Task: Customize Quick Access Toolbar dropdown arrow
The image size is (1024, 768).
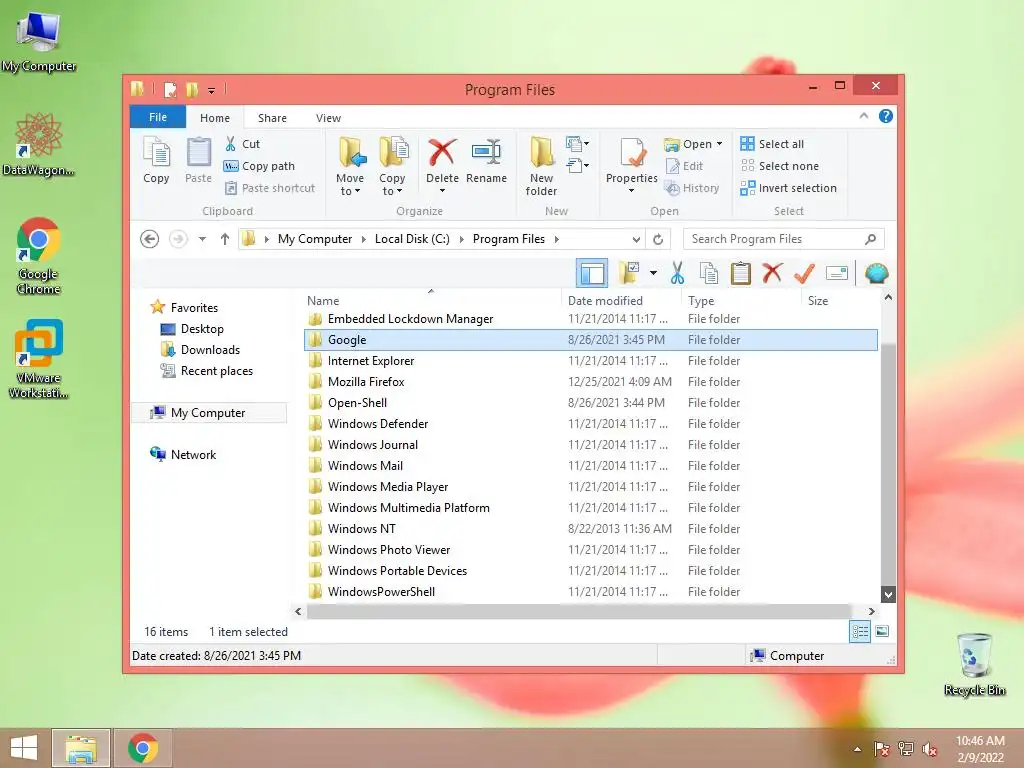Action: click(x=211, y=90)
